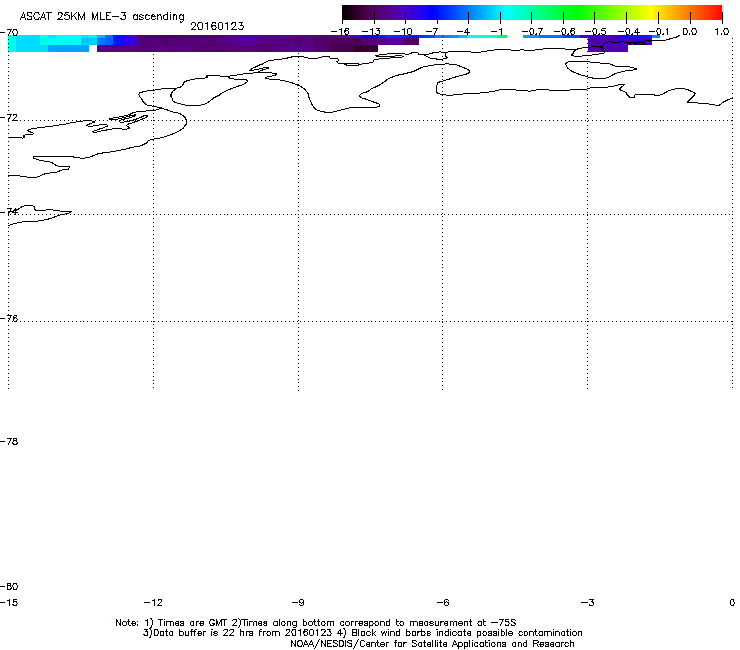Click the date label 20160123 under the title
The width and height of the screenshot is (740, 650).
(x=217, y=26)
